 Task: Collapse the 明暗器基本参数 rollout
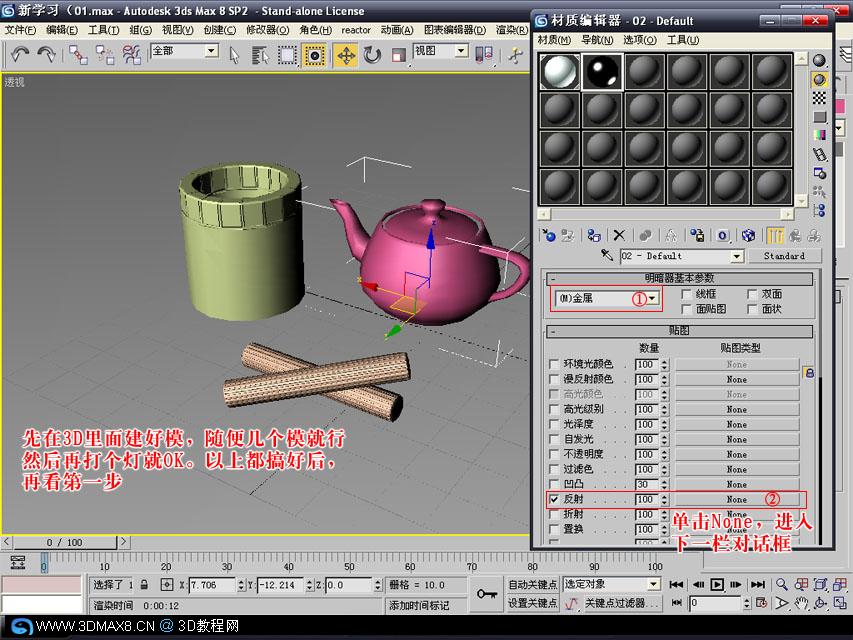679,279
